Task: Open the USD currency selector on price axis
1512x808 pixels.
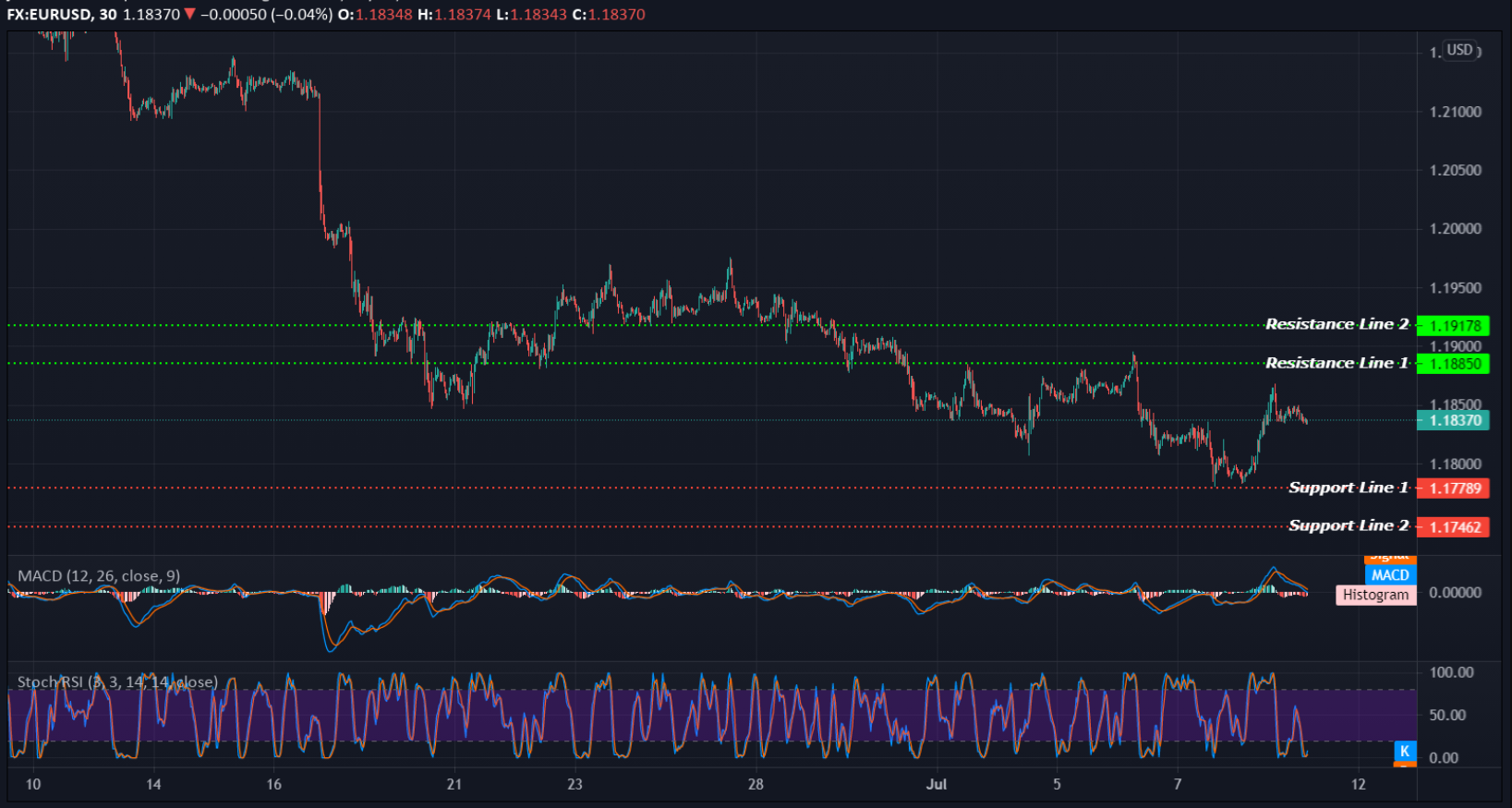Action: 1460,50
